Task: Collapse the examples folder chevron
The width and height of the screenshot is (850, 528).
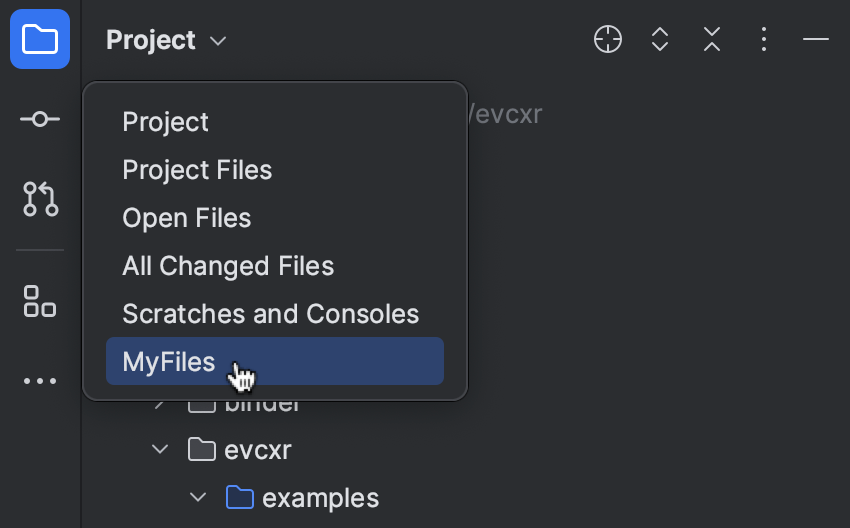Action: 198,497
